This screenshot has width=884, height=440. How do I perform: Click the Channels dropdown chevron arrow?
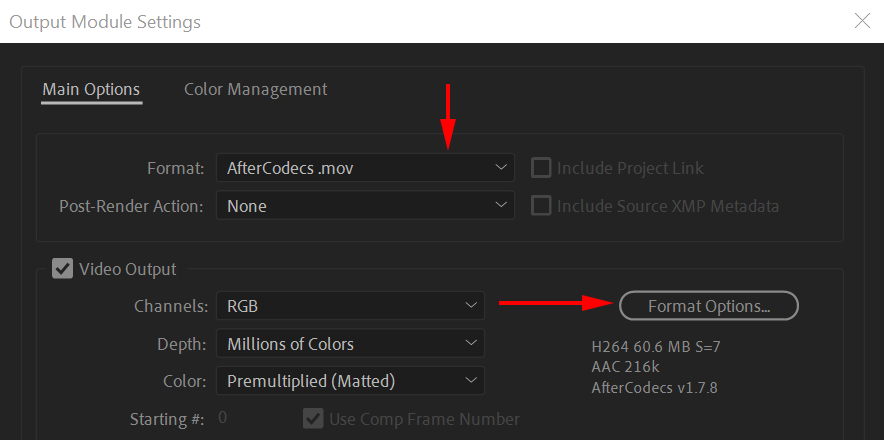click(x=472, y=305)
